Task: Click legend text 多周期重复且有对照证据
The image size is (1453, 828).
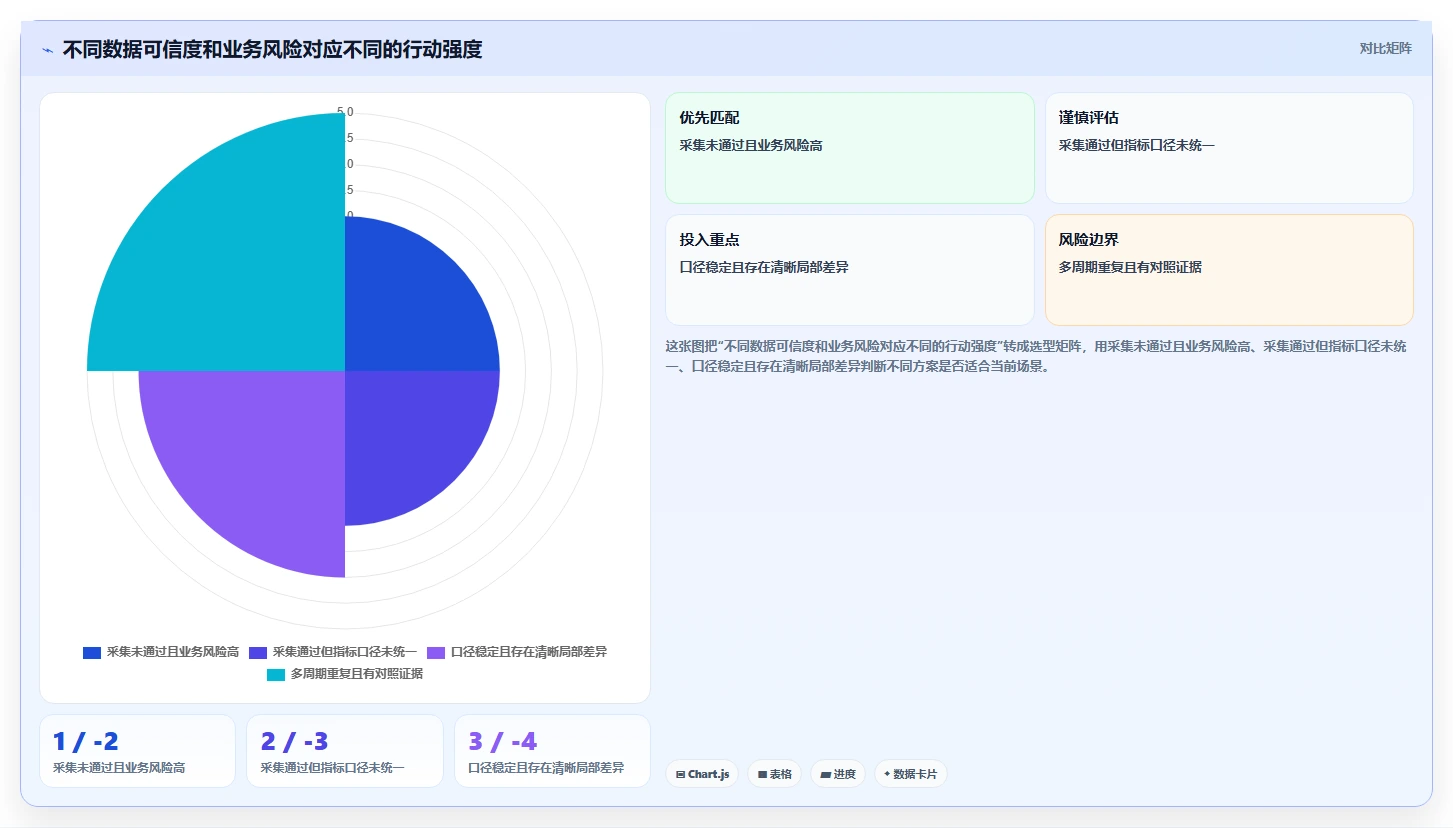Action: pos(357,674)
